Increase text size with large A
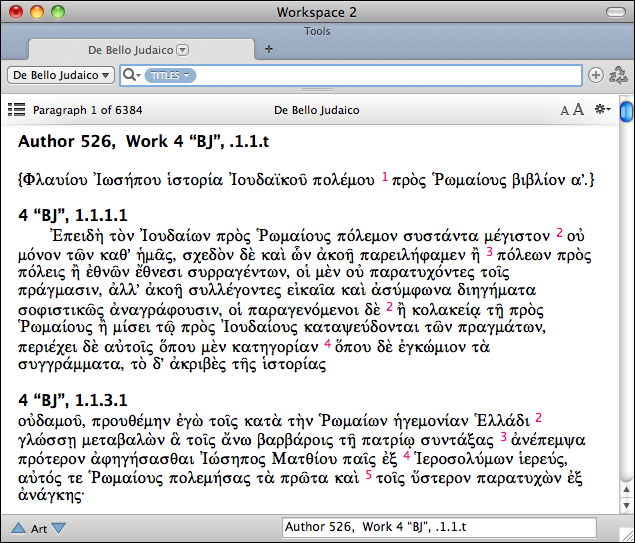The image size is (635, 543). (578, 109)
